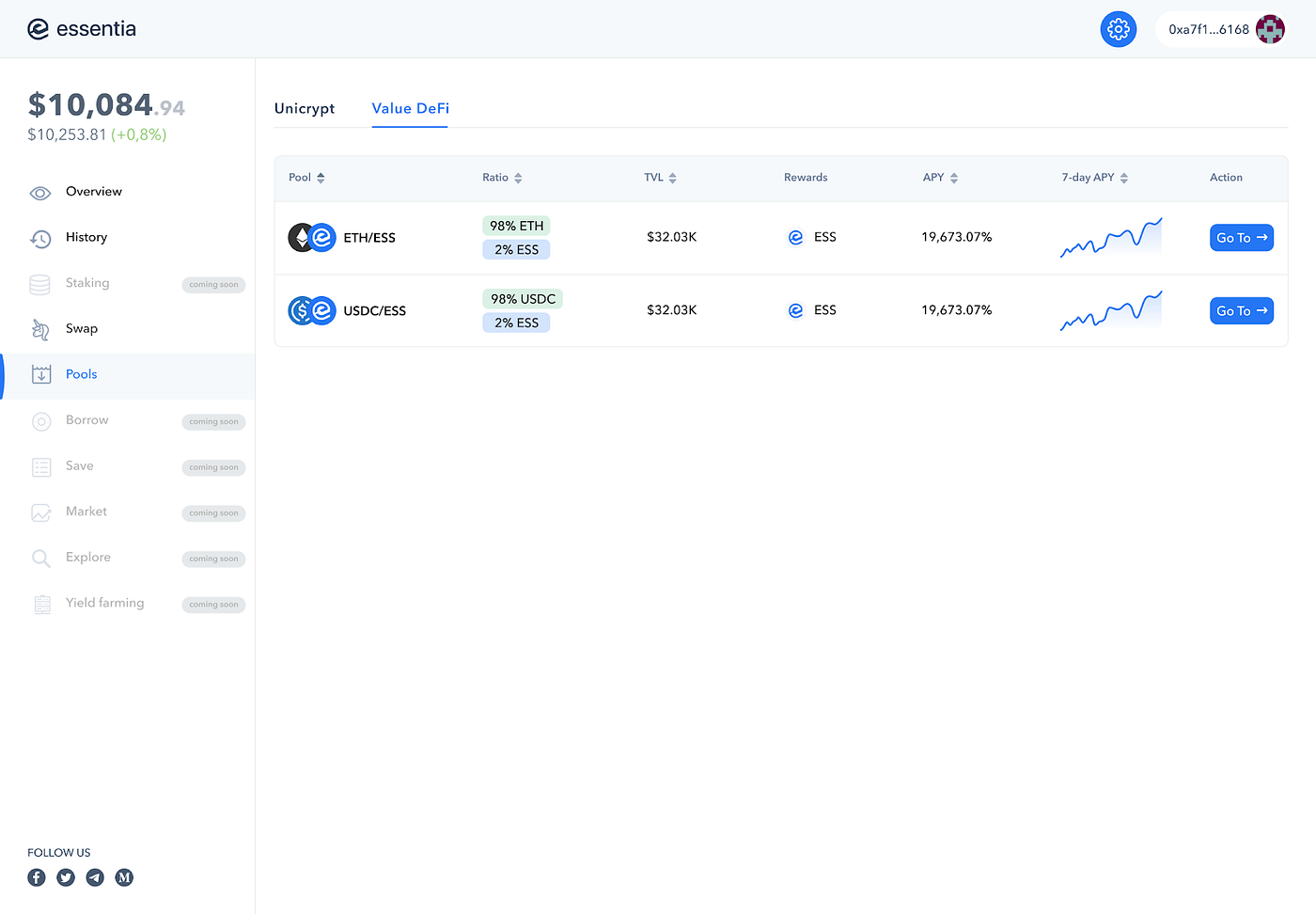The width and height of the screenshot is (1316, 914).
Task: Click the $32.03K TVL in USDC/ESS row
Action: click(x=672, y=310)
